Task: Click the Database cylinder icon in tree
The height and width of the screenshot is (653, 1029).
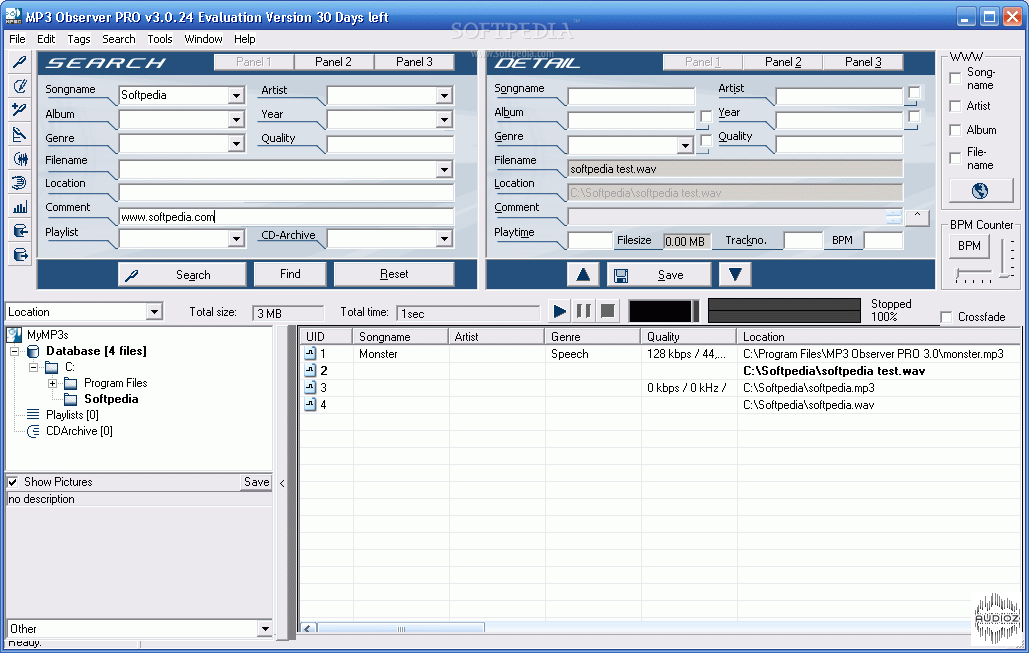Action: [33, 351]
